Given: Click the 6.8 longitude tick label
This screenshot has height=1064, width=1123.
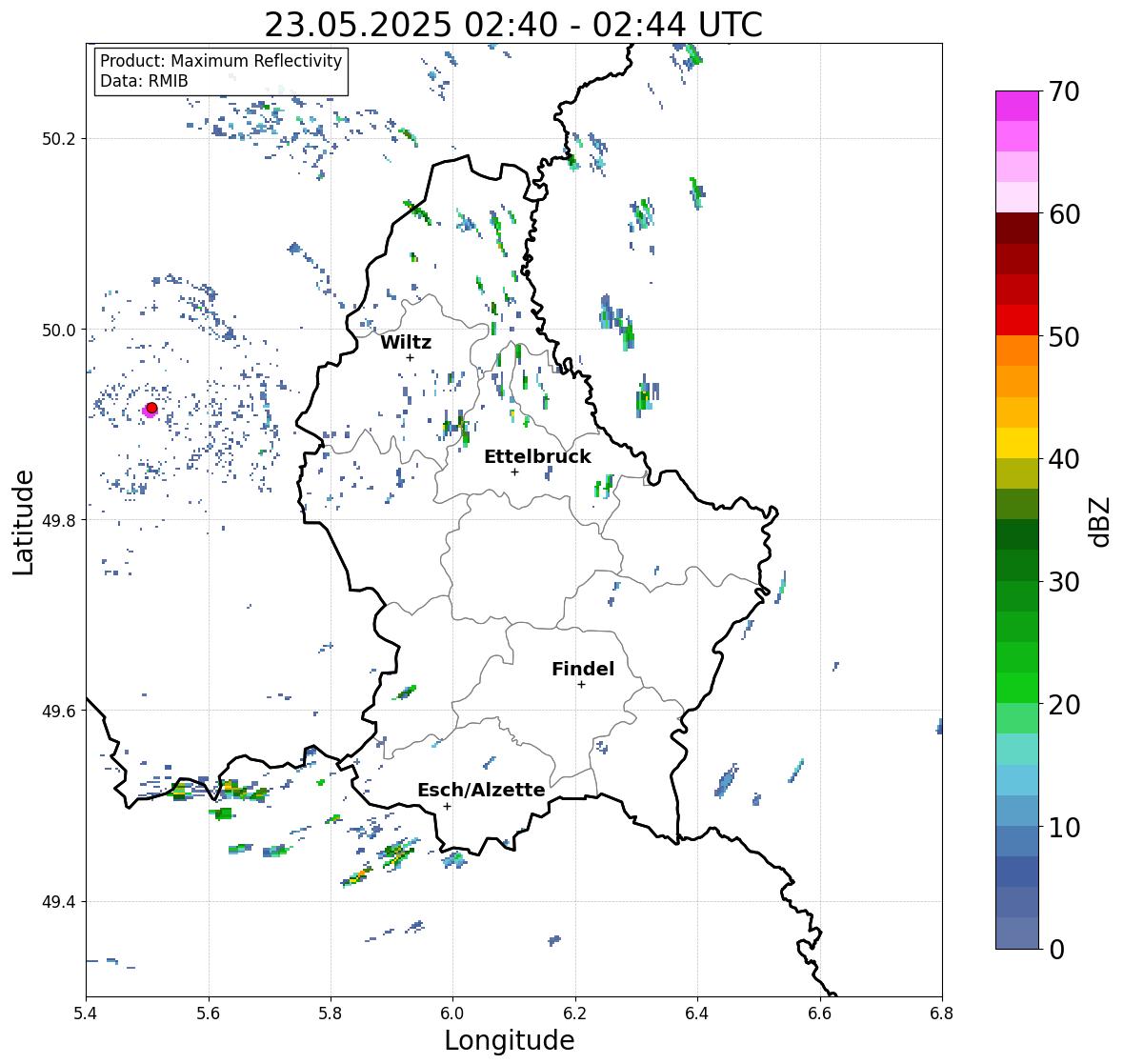Looking at the screenshot, I should click(x=942, y=1014).
